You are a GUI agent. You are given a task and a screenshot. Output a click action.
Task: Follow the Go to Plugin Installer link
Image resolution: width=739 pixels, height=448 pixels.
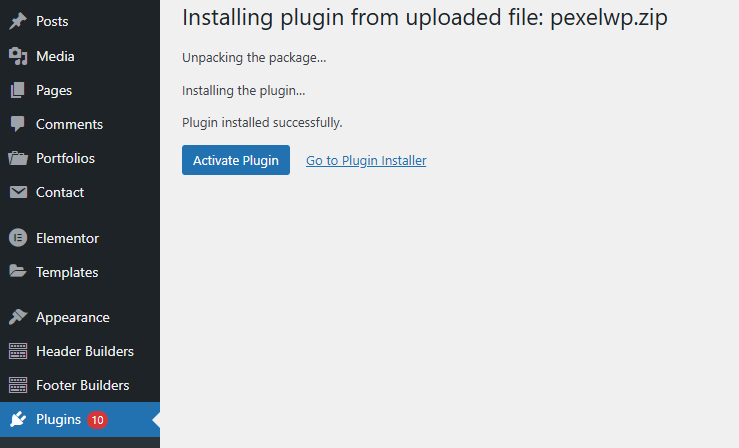(366, 161)
